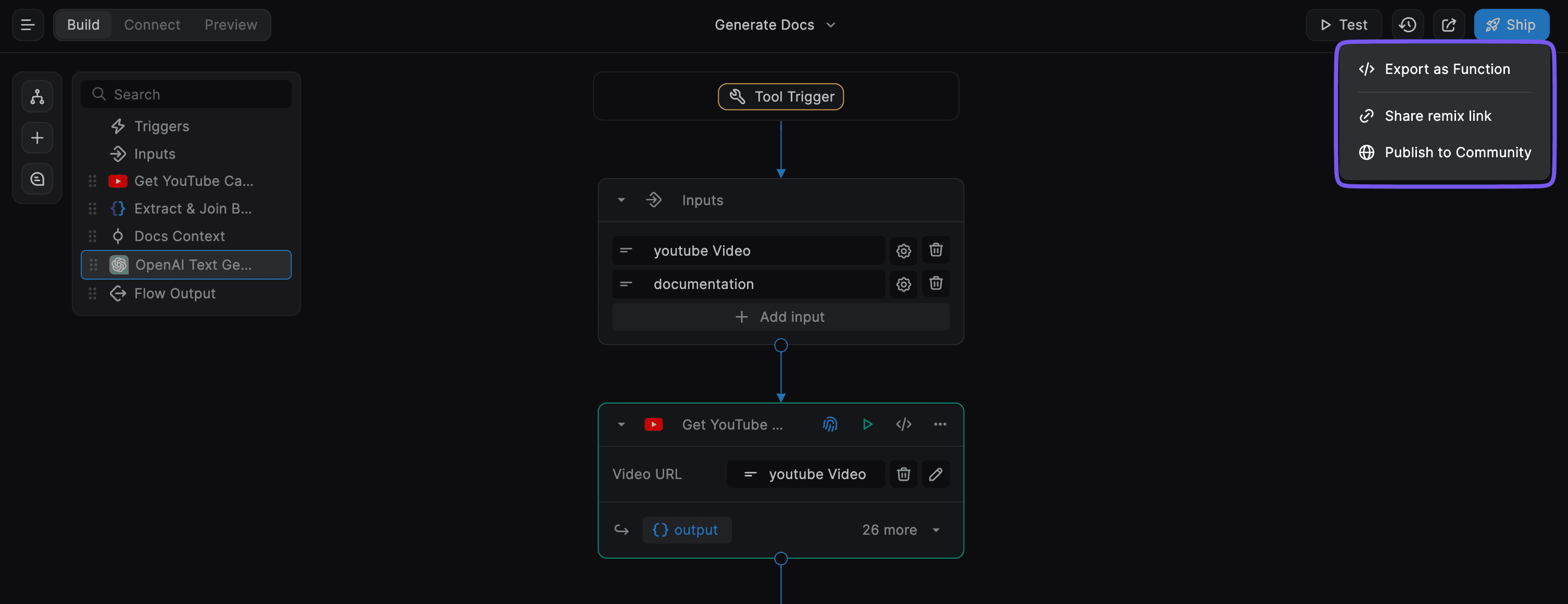
Task: Click connector circle below Get YouTube node
Action: coord(781,558)
